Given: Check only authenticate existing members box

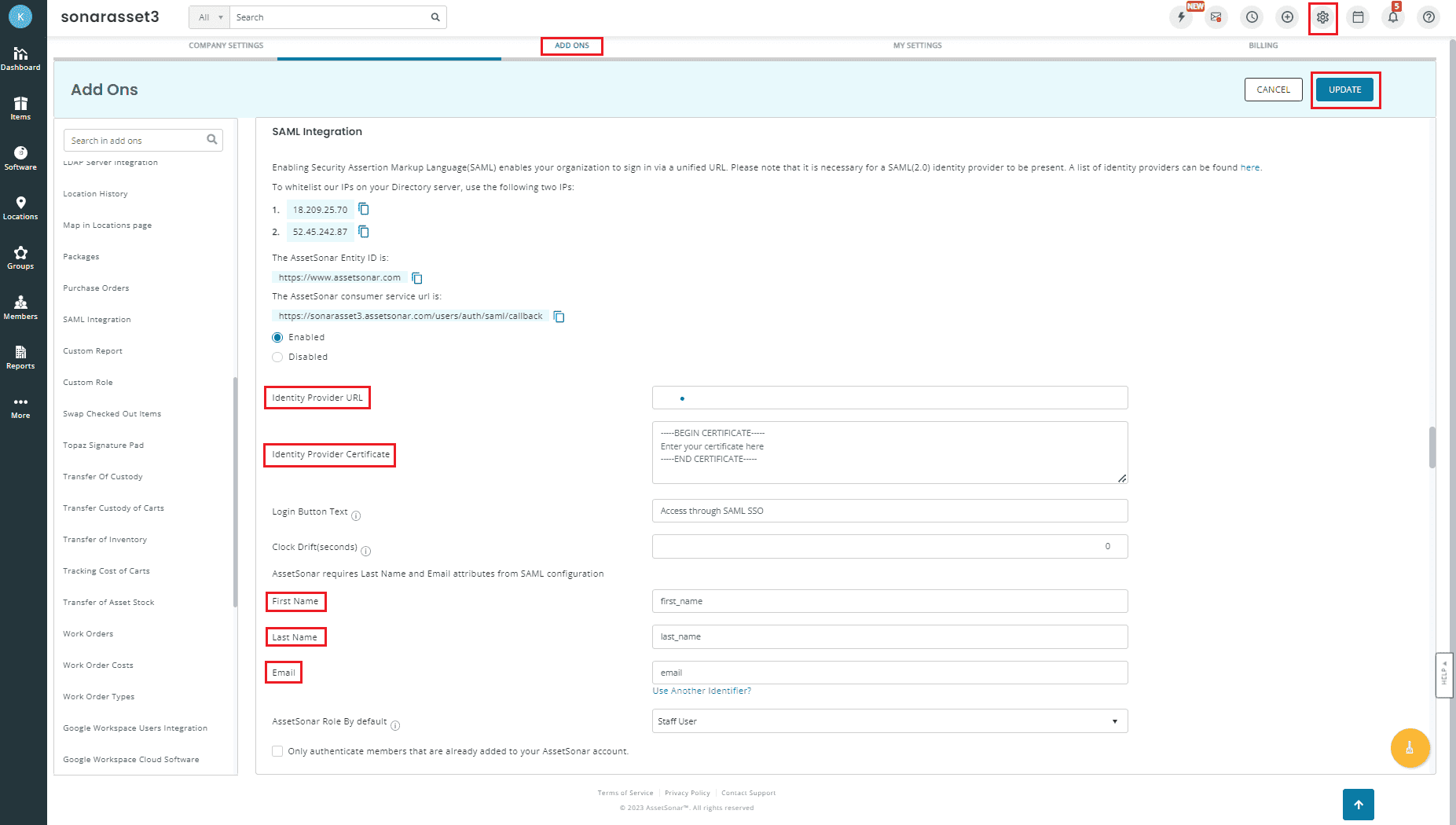Looking at the screenshot, I should pyautogui.click(x=277, y=751).
